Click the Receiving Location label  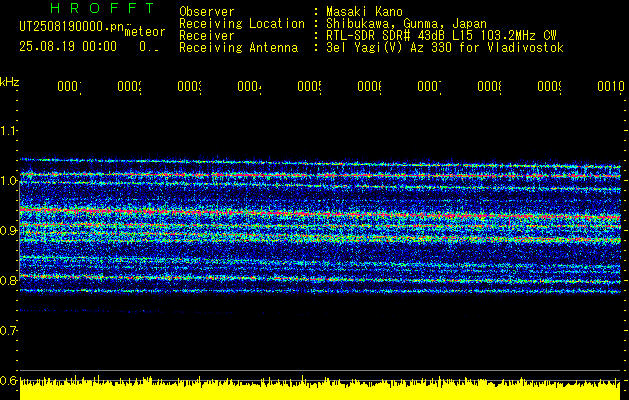pos(242,24)
